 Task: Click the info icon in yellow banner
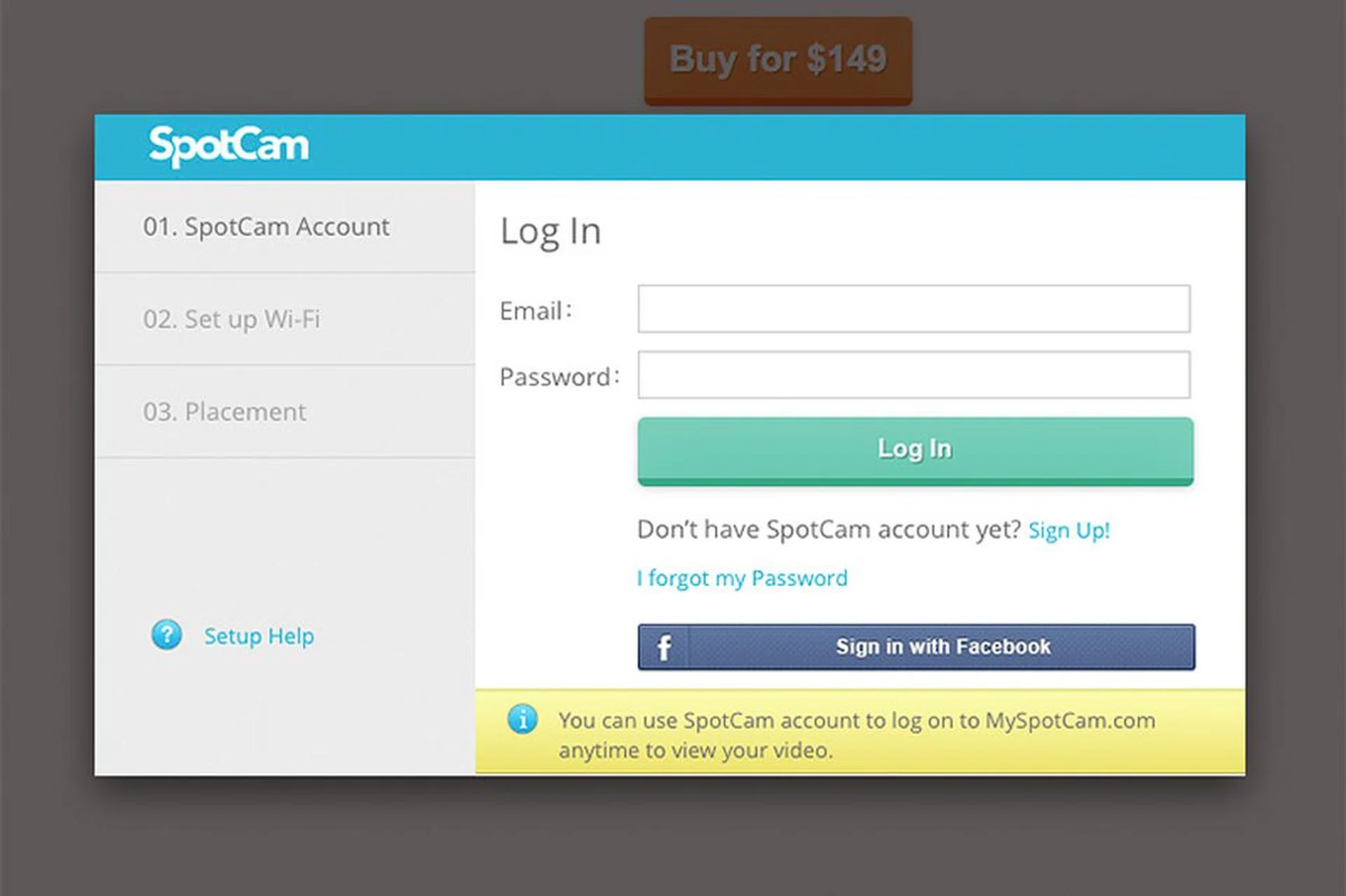[x=522, y=719]
